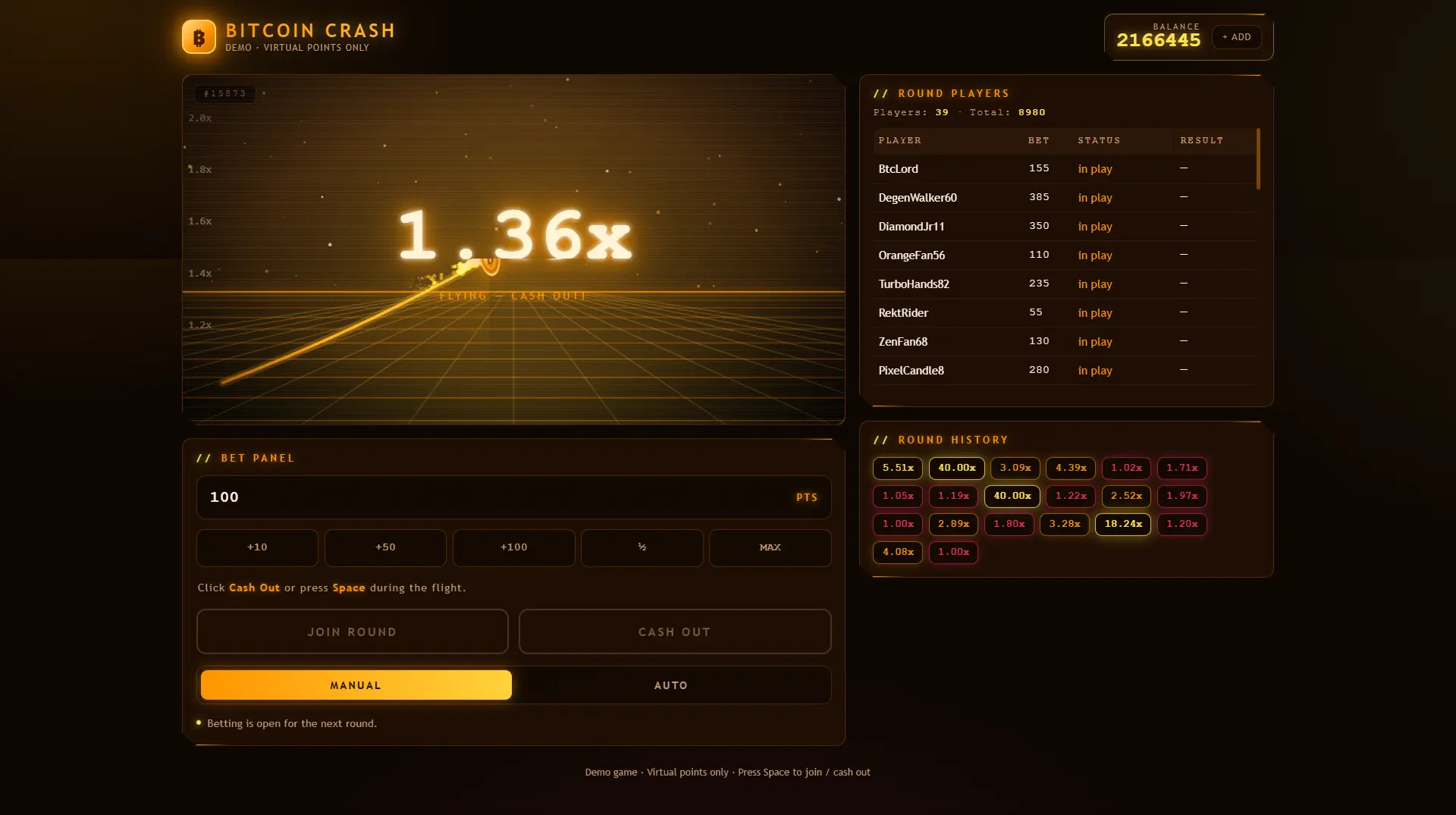Click history chip 1.05x
This screenshot has height=815, width=1456.
898,497
